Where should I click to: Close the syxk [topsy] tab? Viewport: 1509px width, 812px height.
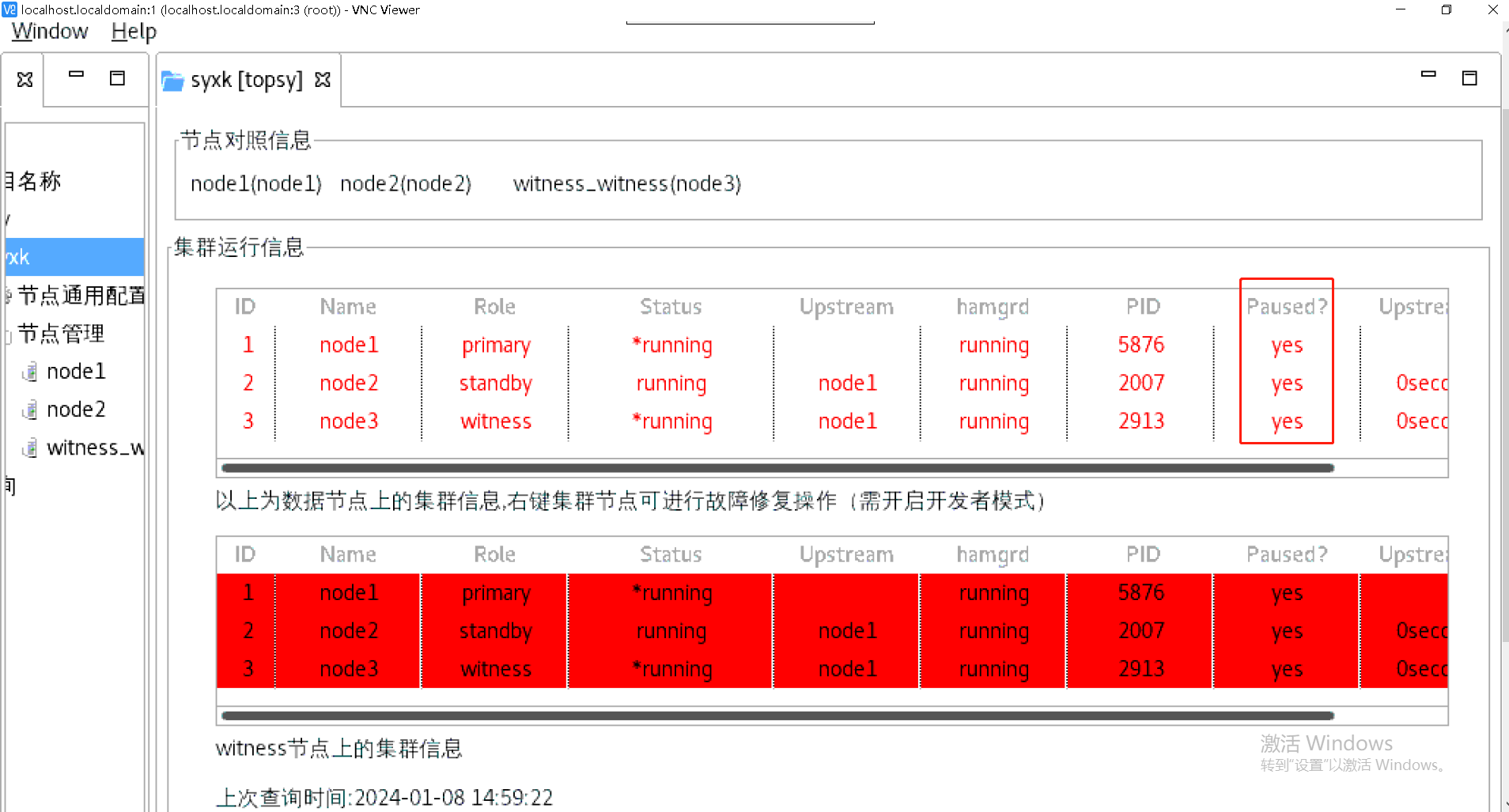coord(323,80)
